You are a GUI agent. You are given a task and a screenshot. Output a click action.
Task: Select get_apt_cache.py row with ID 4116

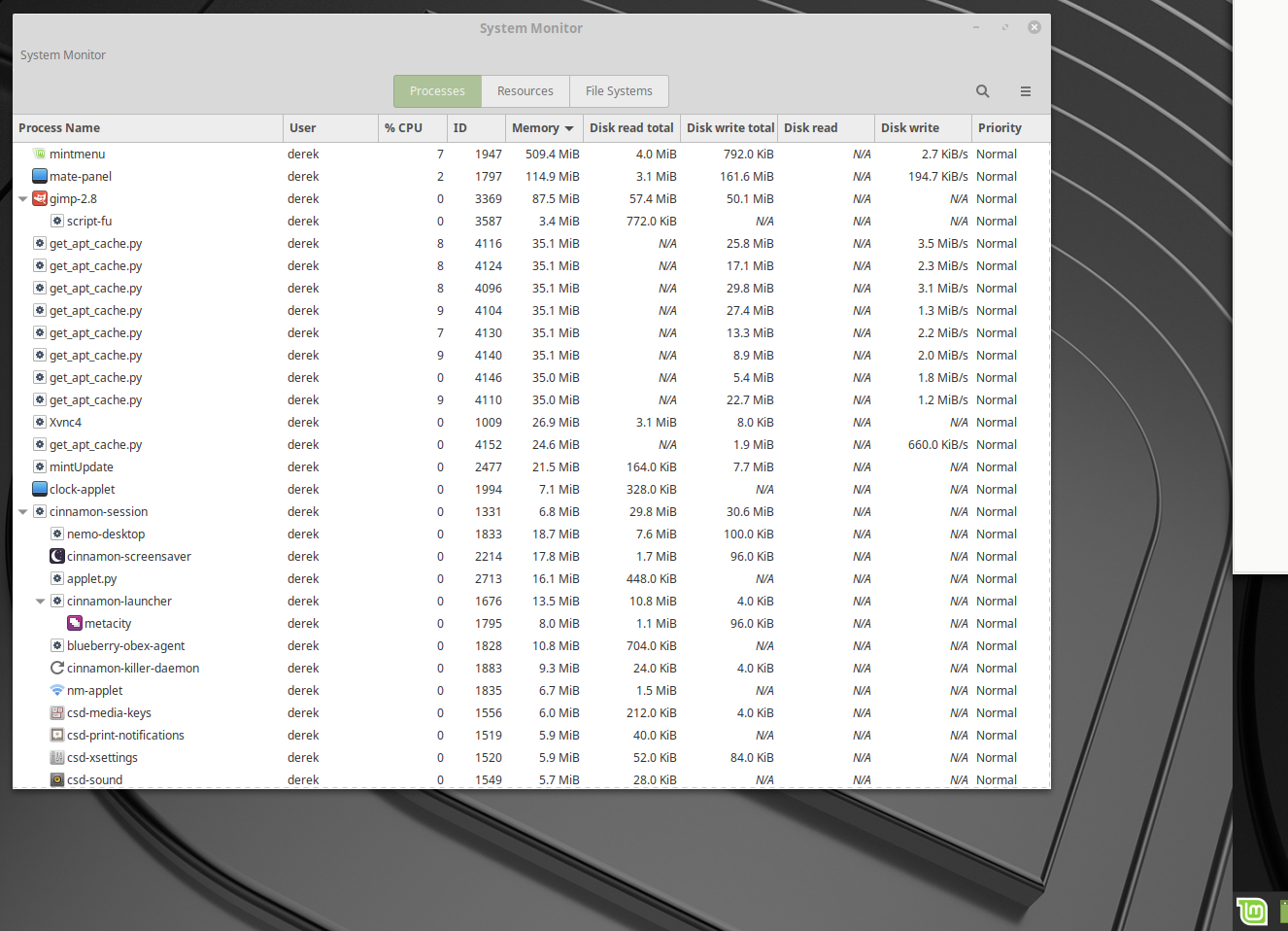pos(531,243)
